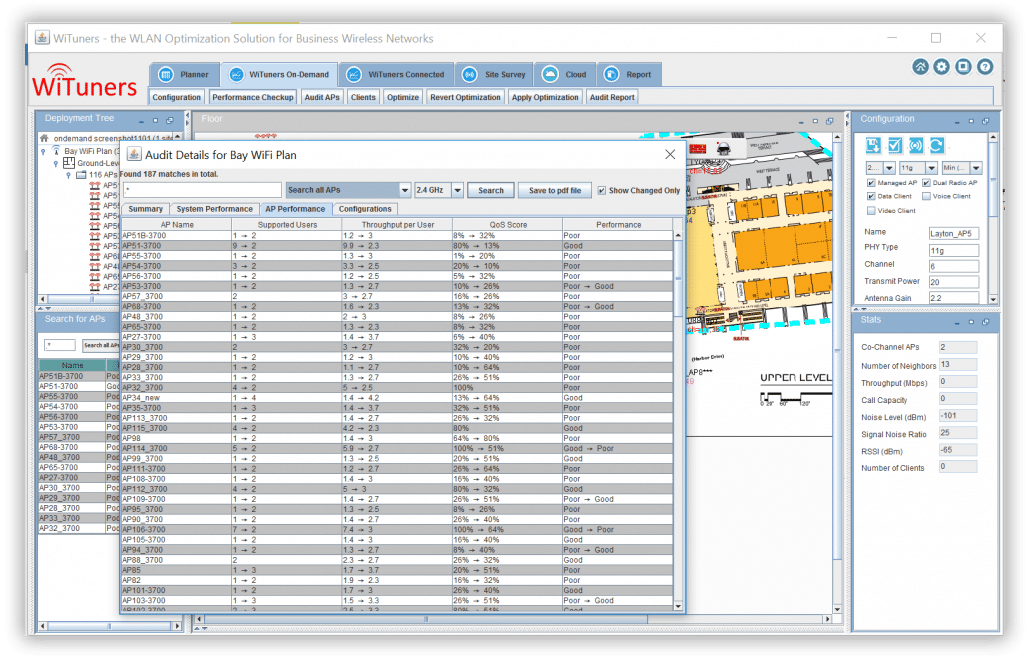
Task: Switch to the Configurations tab
Action: tap(365, 209)
